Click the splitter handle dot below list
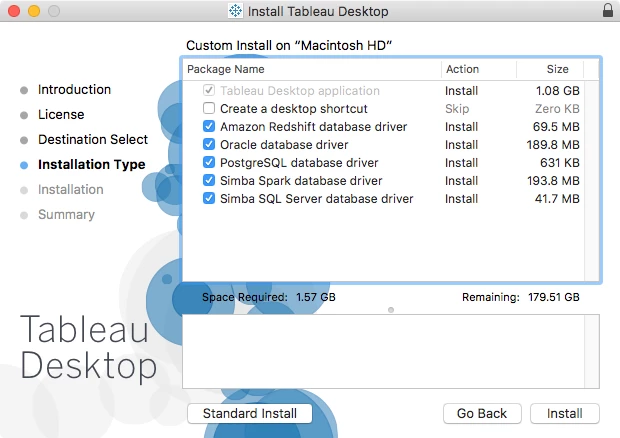The height and width of the screenshot is (438, 620). (x=391, y=310)
